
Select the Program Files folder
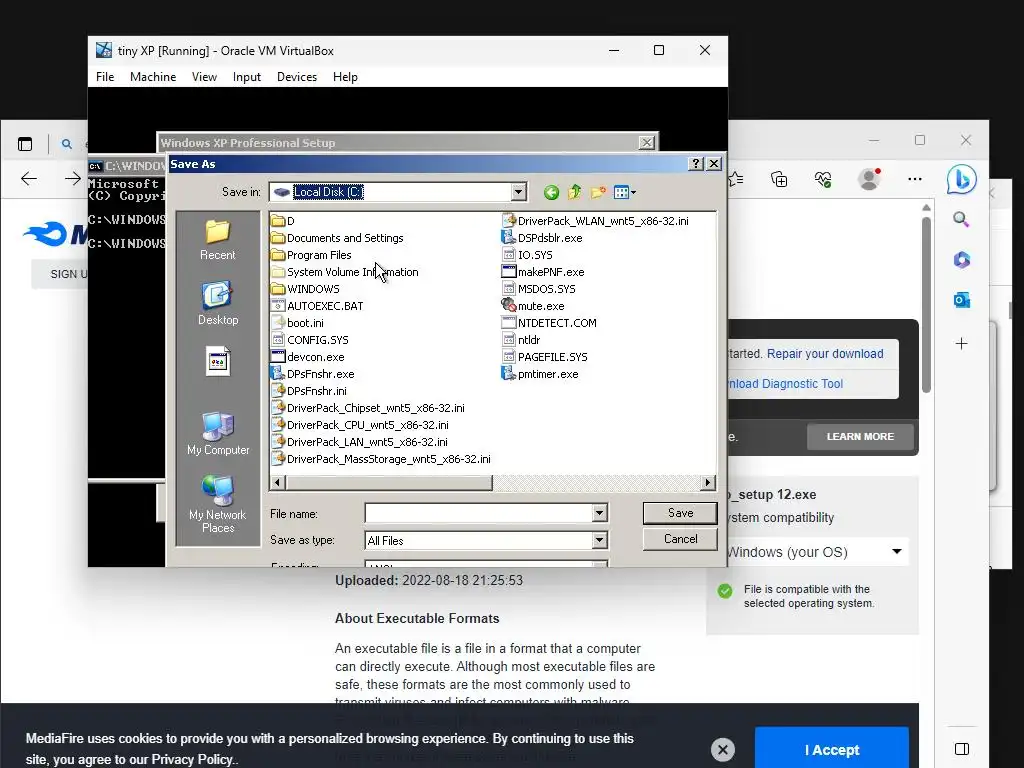[312, 255]
